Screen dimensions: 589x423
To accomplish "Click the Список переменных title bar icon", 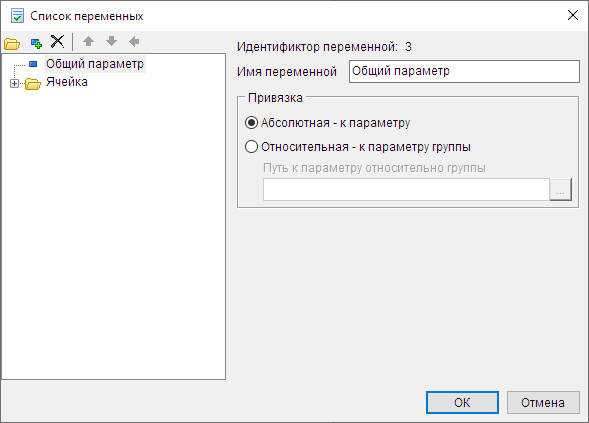I will (x=17, y=16).
